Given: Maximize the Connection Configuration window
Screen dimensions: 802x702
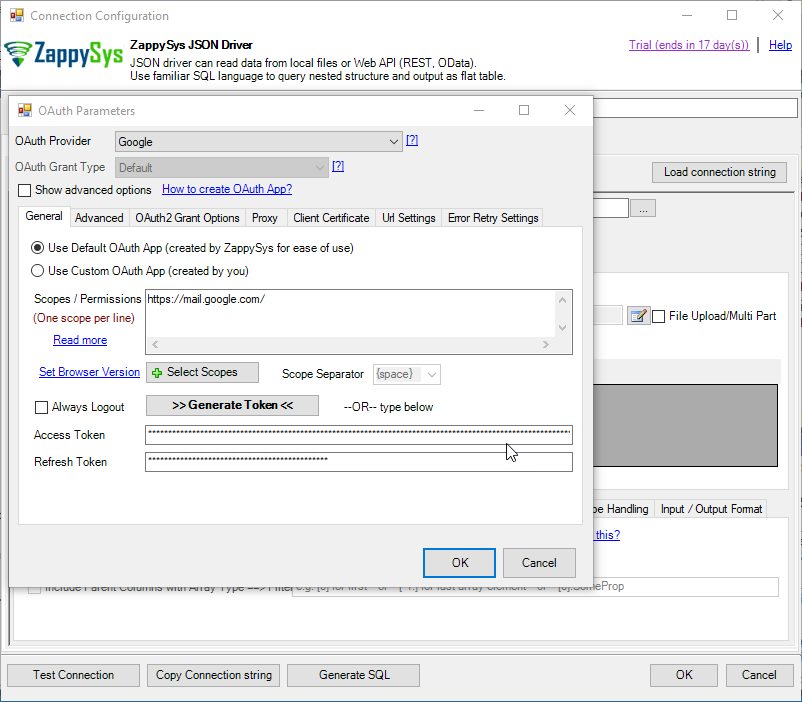Looking at the screenshot, I should [x=732, y=15].
